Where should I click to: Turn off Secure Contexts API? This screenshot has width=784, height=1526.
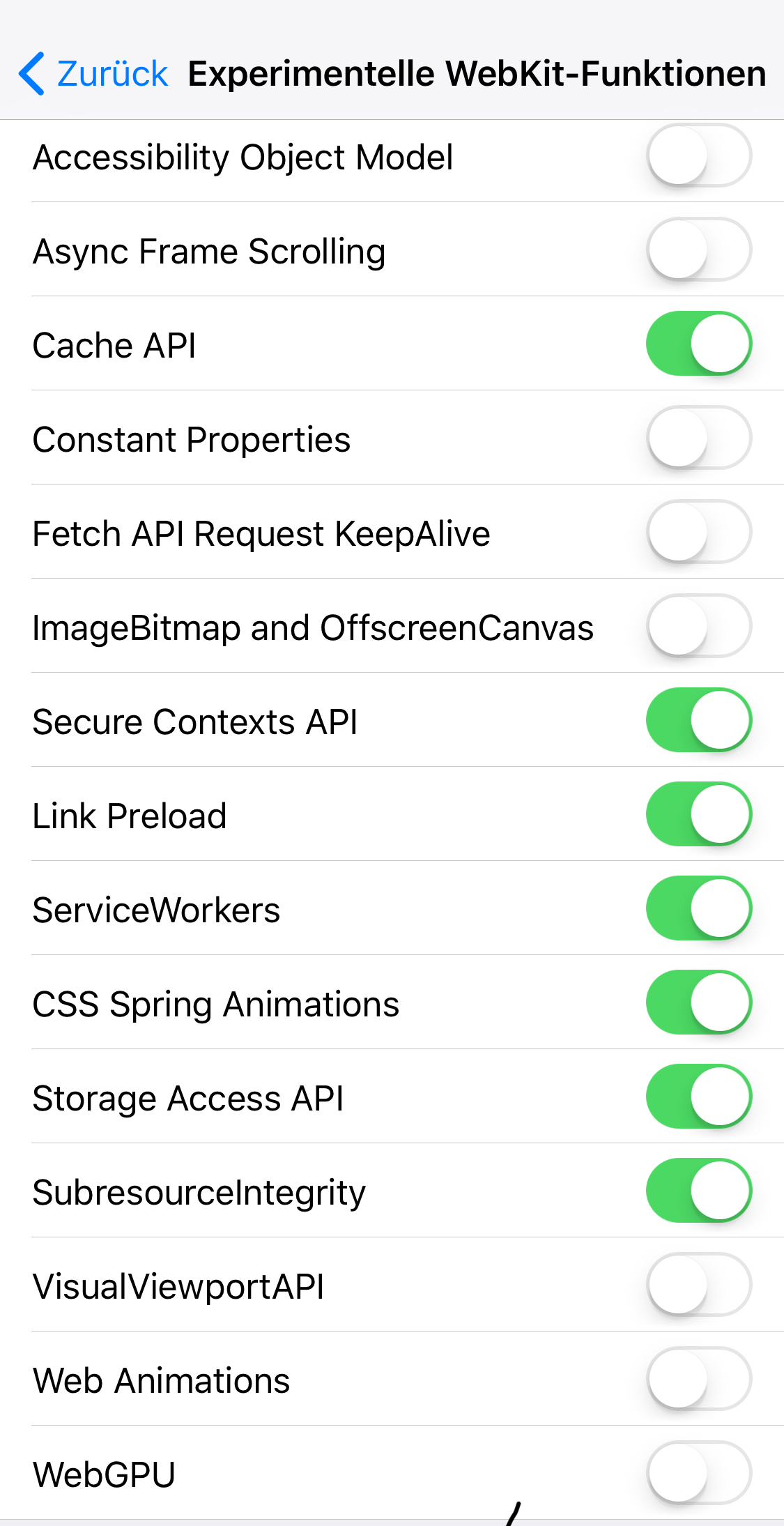tap(698, 720)
